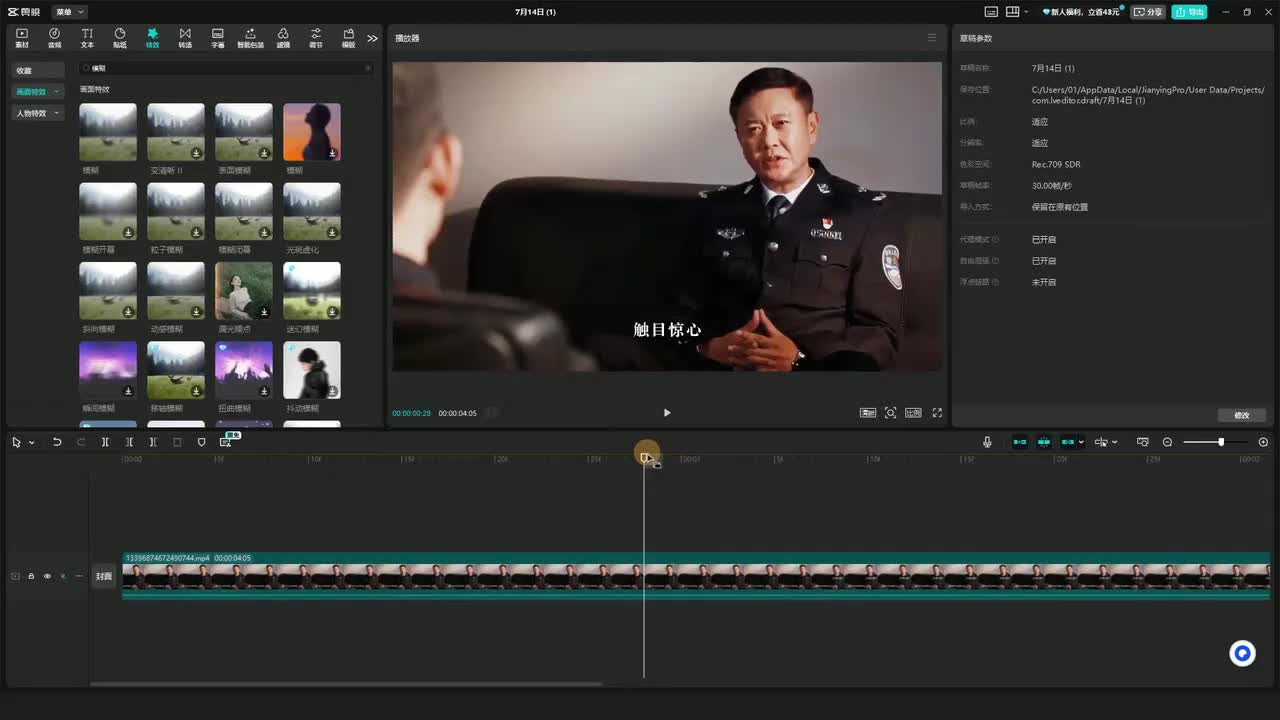This screenshot has height=720, width=1280.
Task: Enter fullscreen preview
Action: tap(937, 412)
